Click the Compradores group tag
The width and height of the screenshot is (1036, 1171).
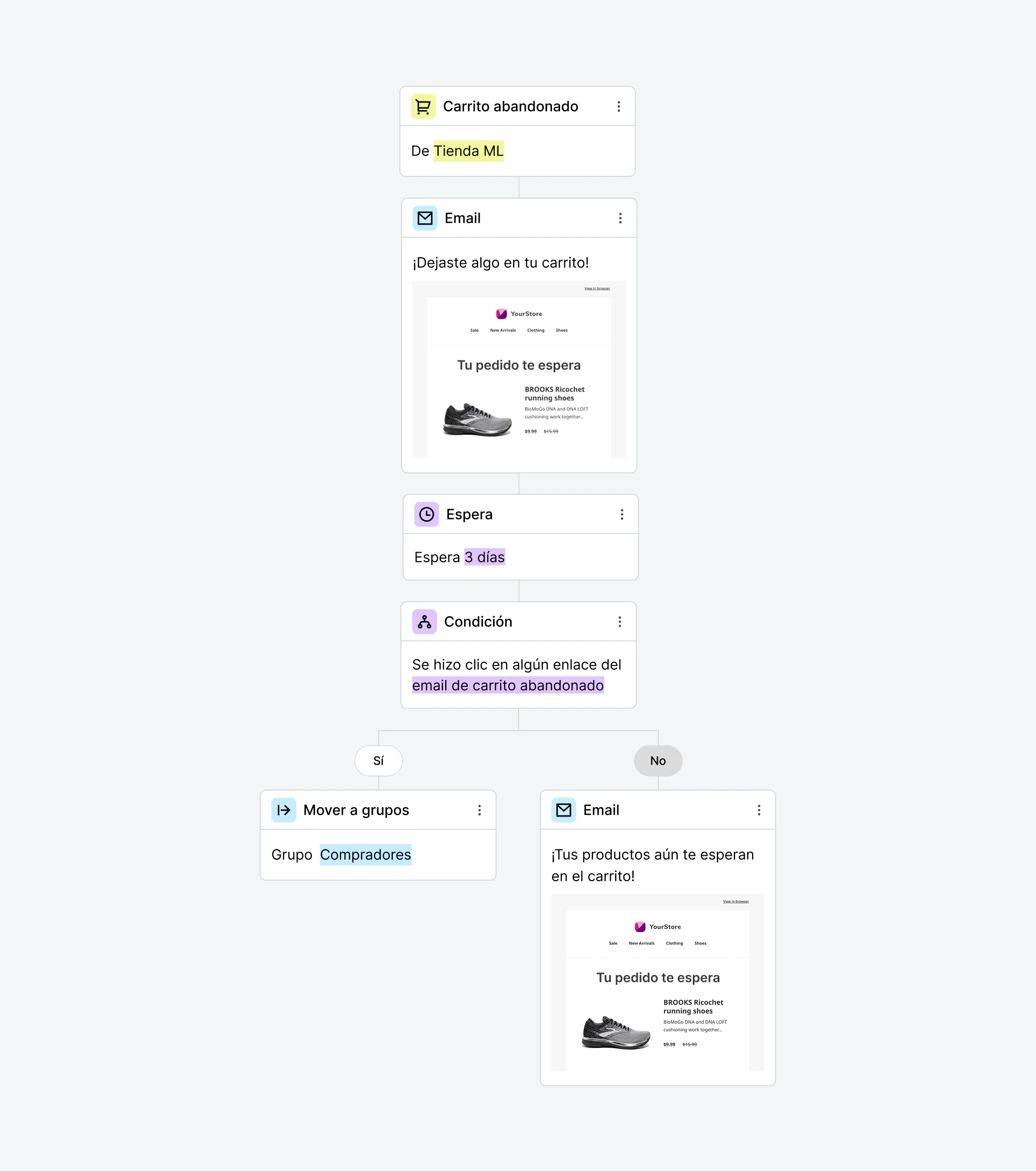tap(365, 855)
